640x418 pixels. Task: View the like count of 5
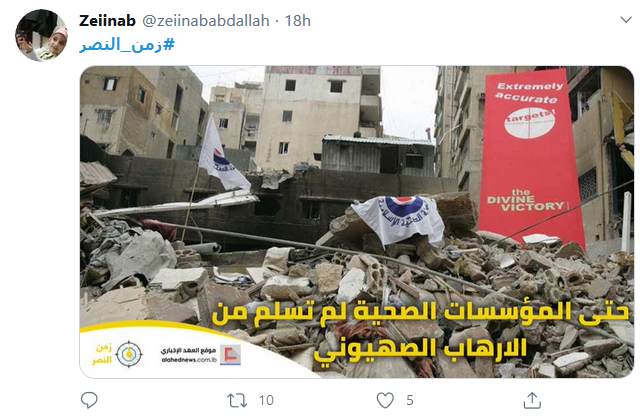coord(410,400)
